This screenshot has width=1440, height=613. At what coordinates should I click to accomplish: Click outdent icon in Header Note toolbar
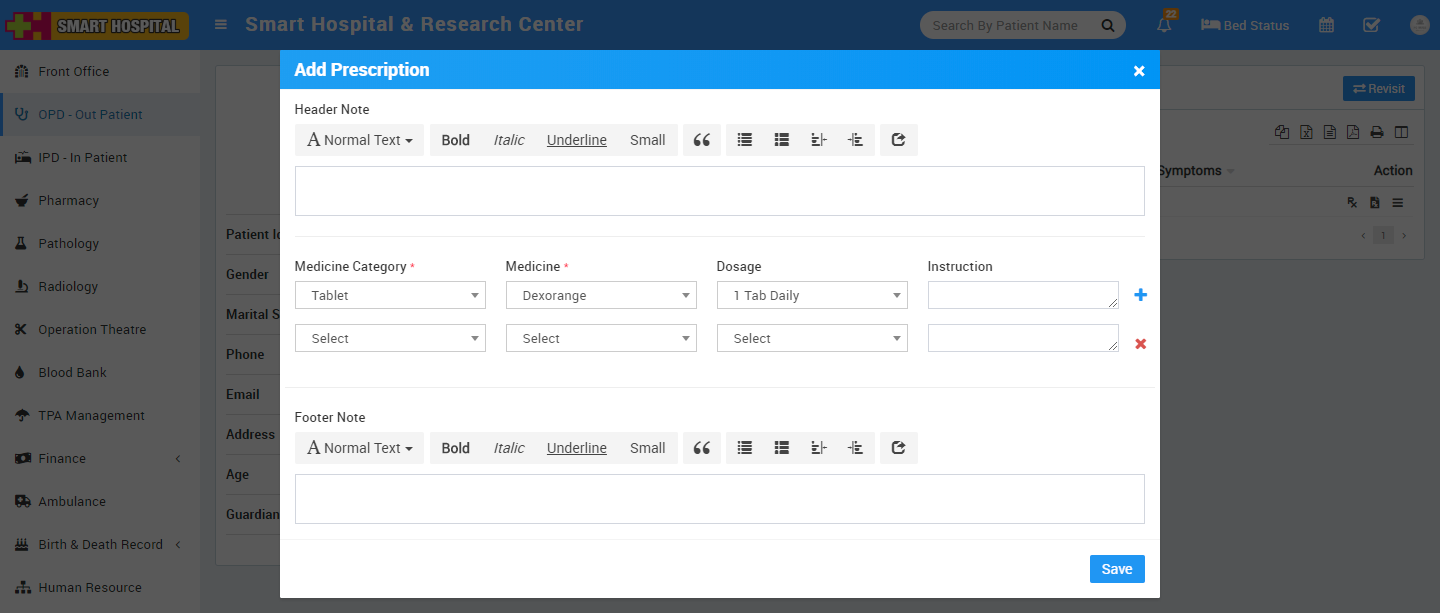tap(818, 140)
